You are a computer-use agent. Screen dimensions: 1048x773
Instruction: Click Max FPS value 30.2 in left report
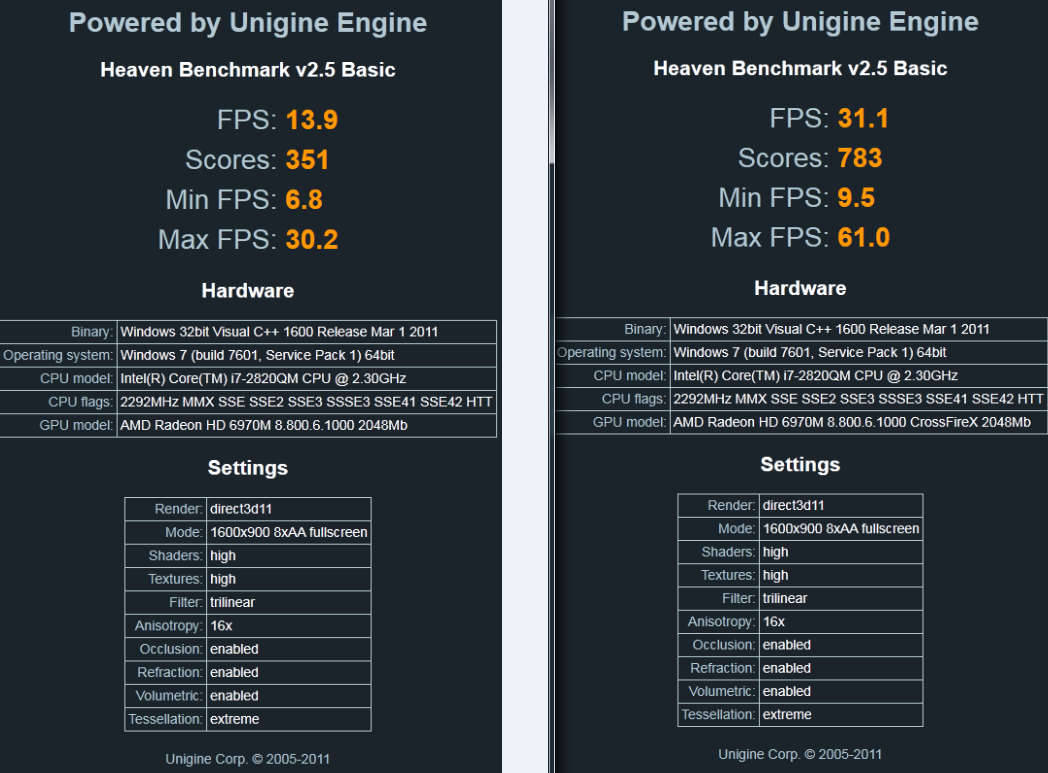point(312,240)
